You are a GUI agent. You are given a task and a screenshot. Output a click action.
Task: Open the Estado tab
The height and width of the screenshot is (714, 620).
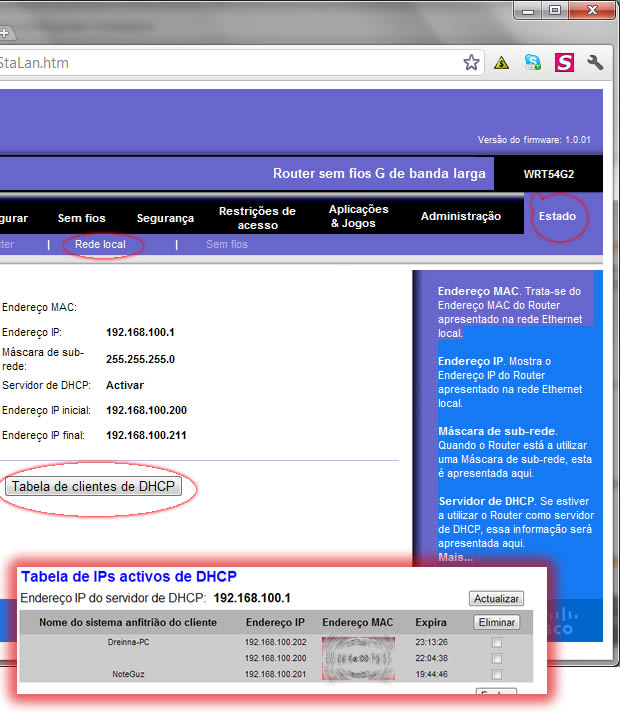[x=557, y=216]
